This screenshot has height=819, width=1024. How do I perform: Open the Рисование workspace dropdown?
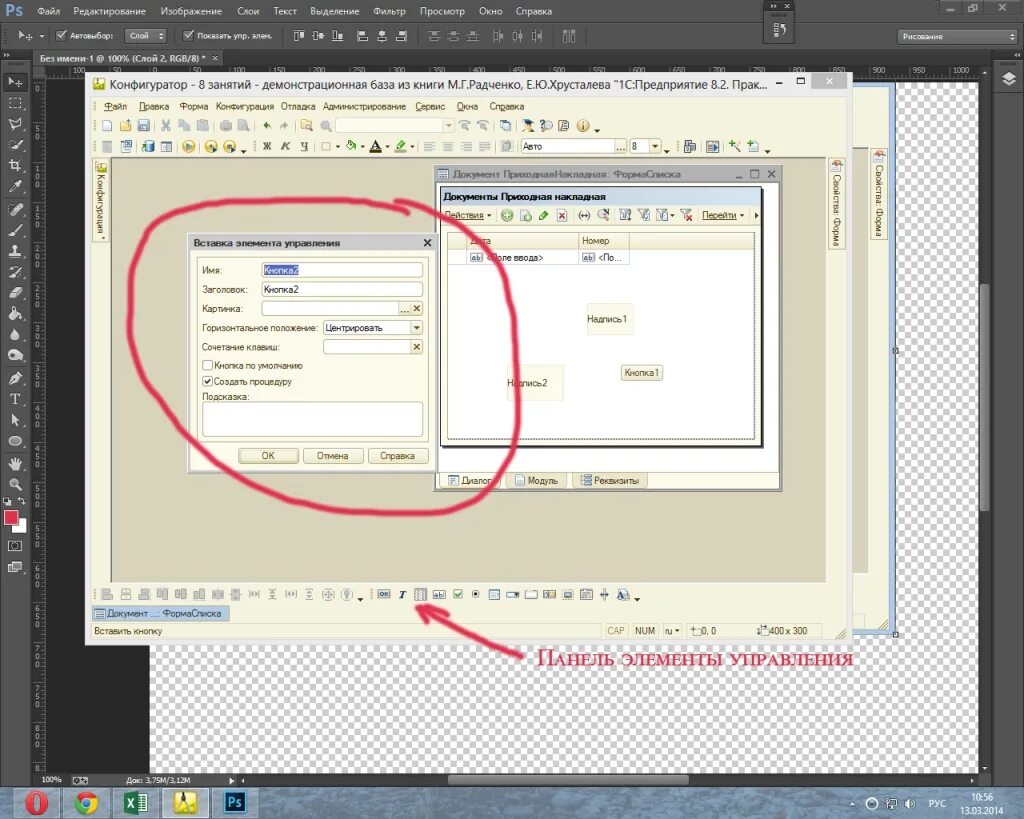click(x=957, y=37)
